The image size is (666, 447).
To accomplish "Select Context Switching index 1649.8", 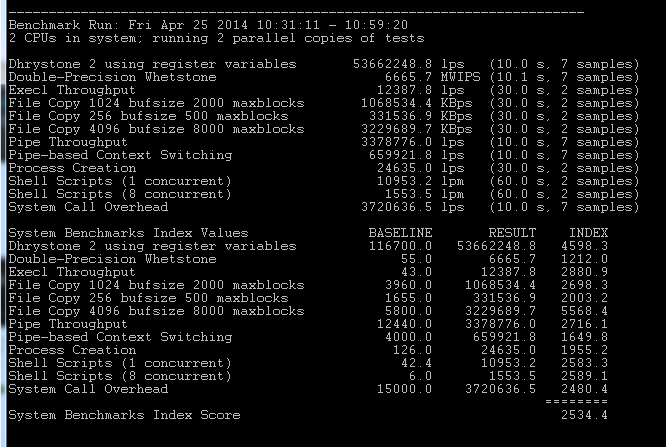I will 584,337.
